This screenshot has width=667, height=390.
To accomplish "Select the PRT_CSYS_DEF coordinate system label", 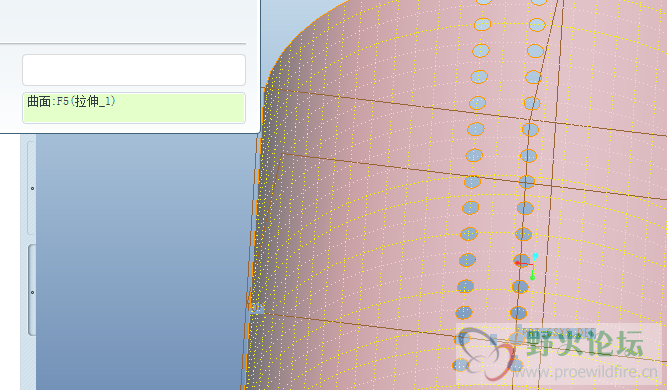I will pyautogui.click(x=555, y=332).
